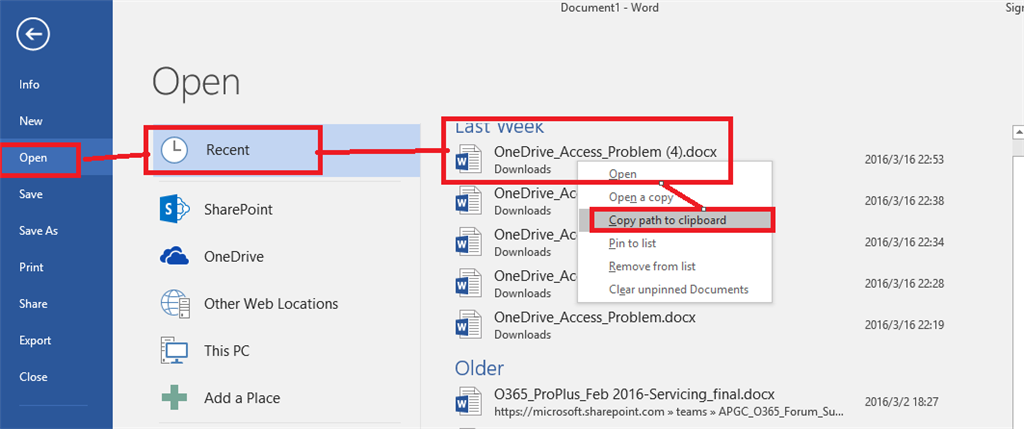Click the This PC computer icon
The height and width of the screenshot is (429, 1024).
pyautogui.click(x=174, y=351)
